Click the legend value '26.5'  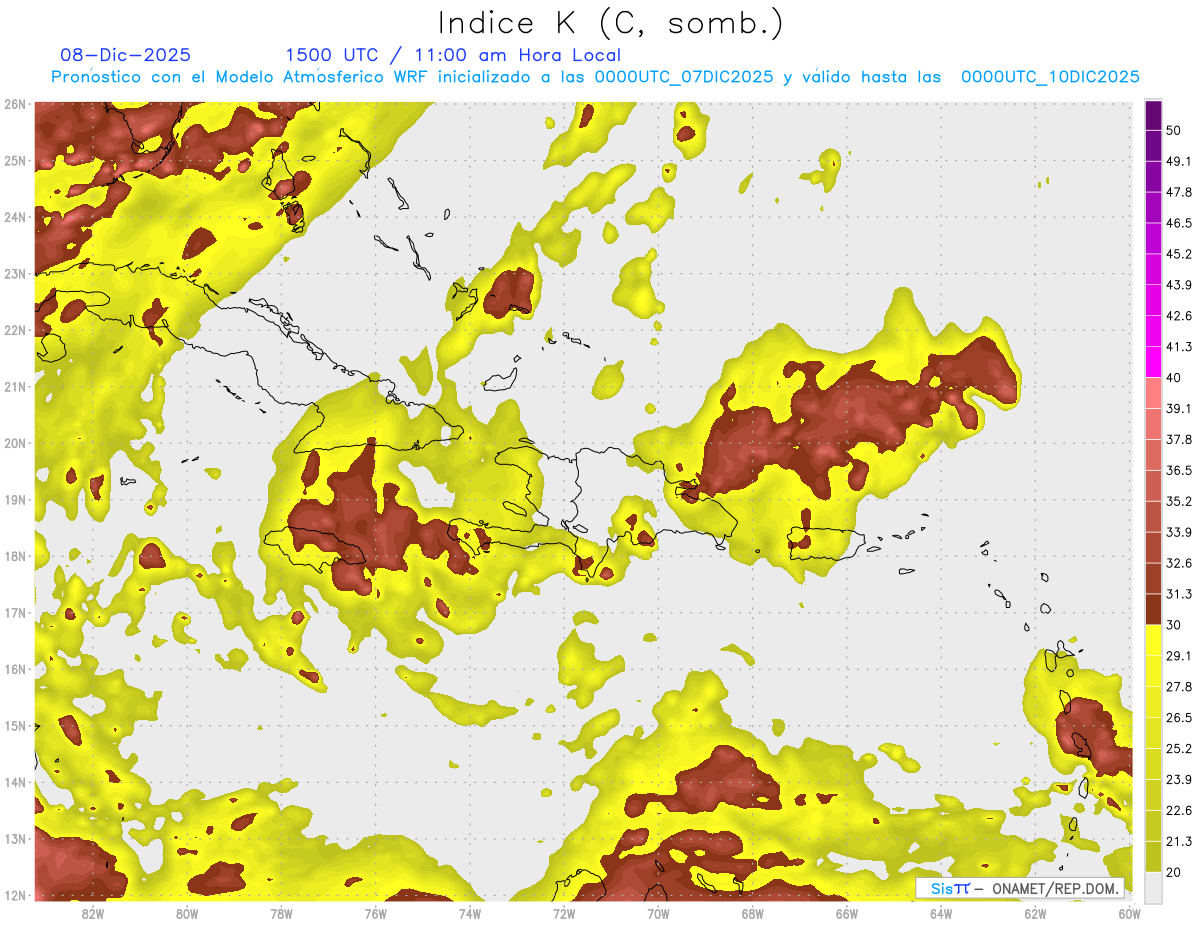click(x=1179, y=718)
